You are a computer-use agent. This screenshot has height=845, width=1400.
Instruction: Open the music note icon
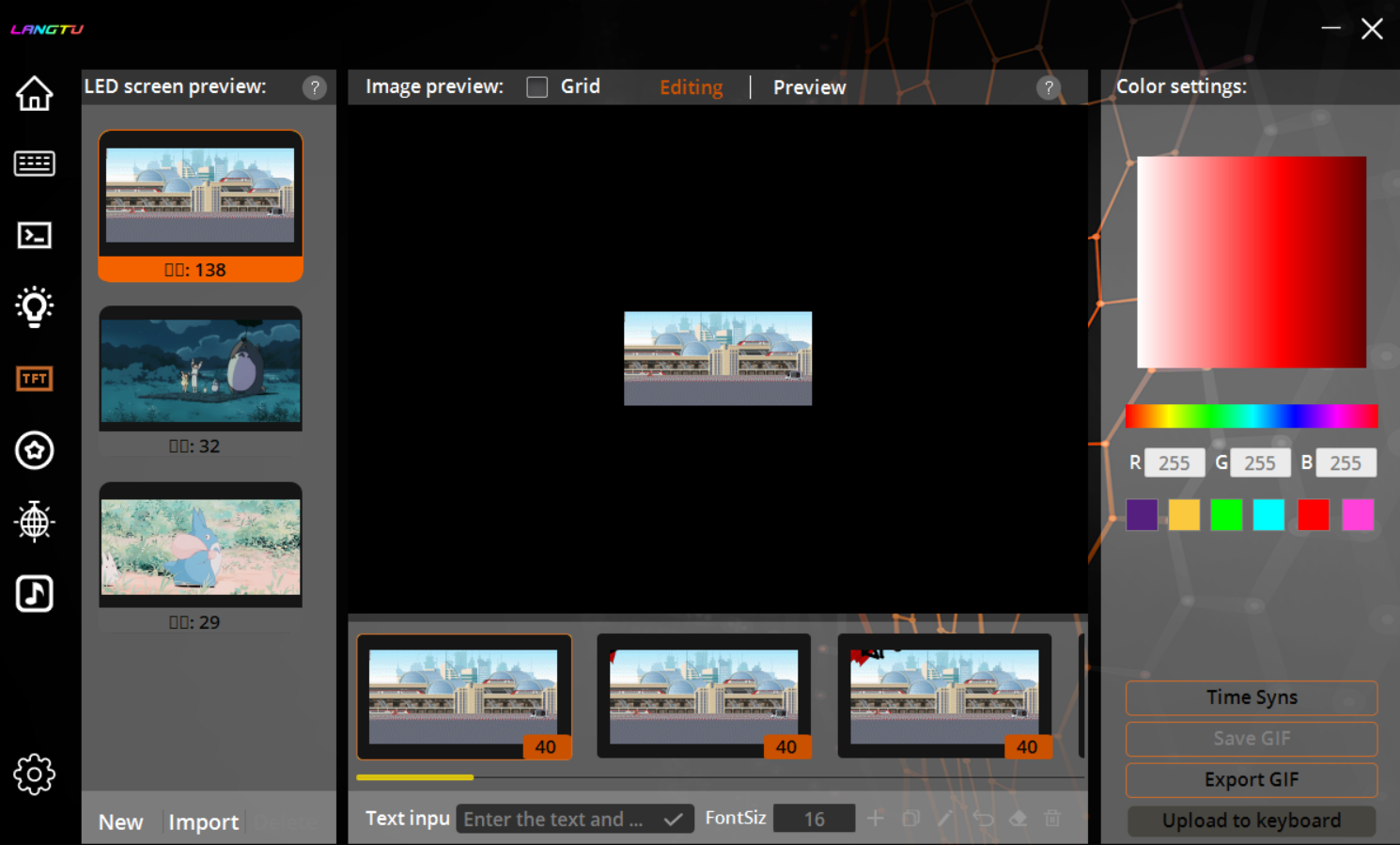[34, 594]
